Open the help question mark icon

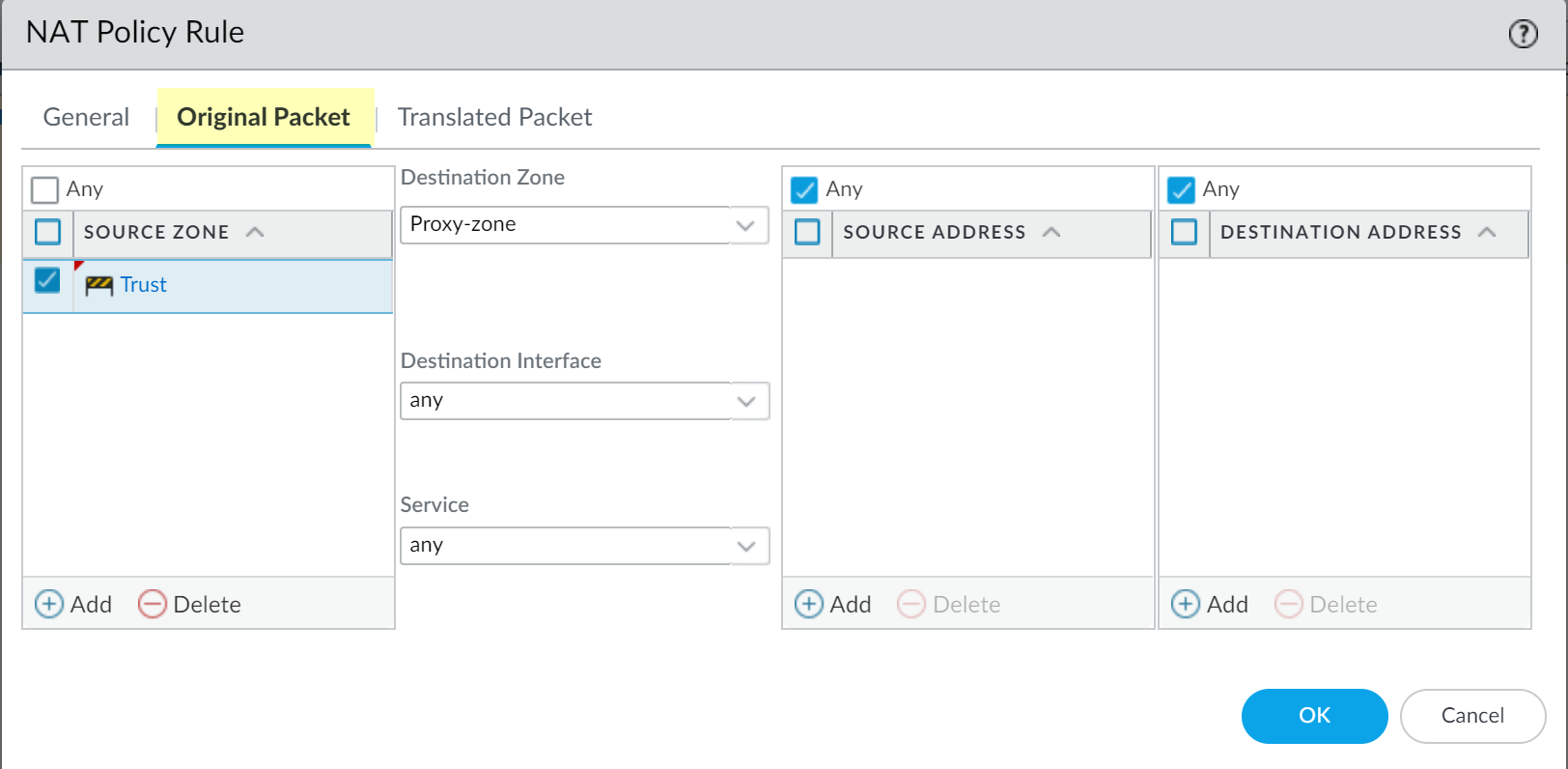pyautogui.click(x=1523, y=34)
